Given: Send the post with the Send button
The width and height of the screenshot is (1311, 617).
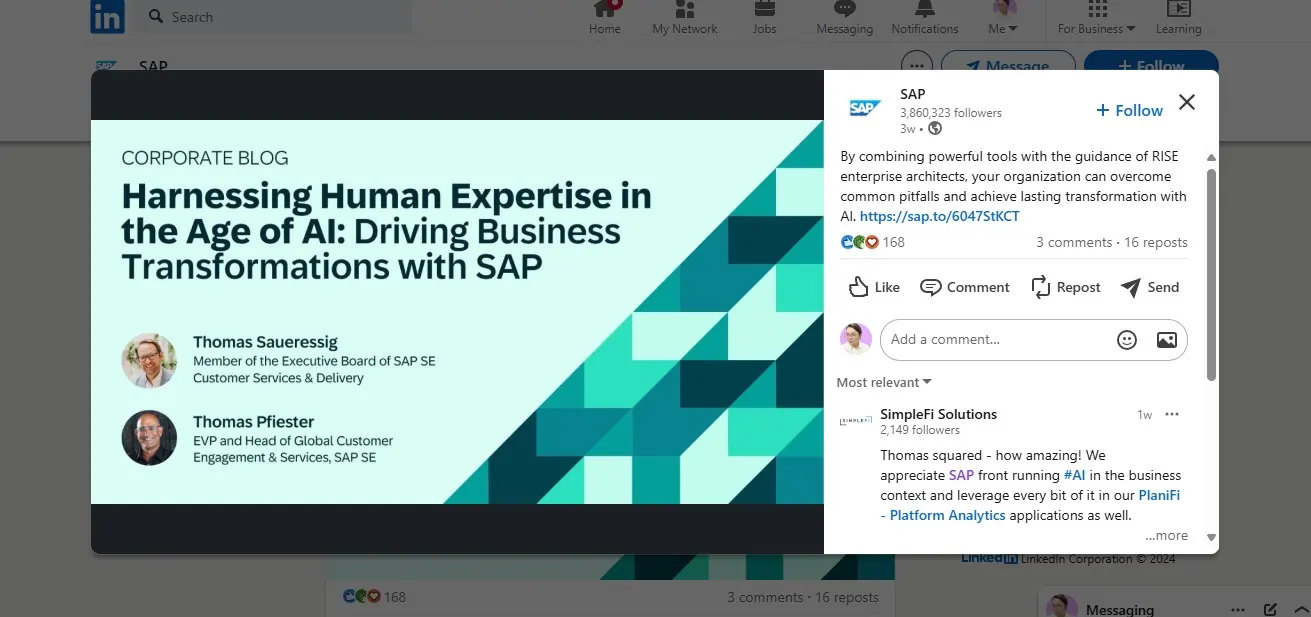Looking at the screenshot, I should click(x=1150, y=287).
